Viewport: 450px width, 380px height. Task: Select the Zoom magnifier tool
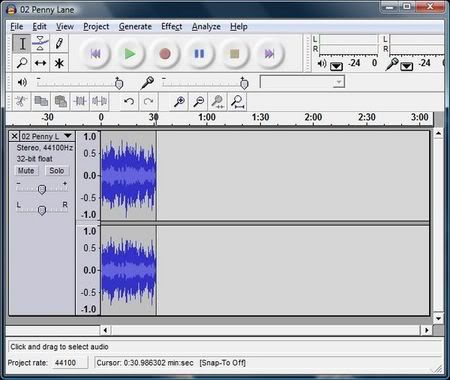tap(22, 63)
